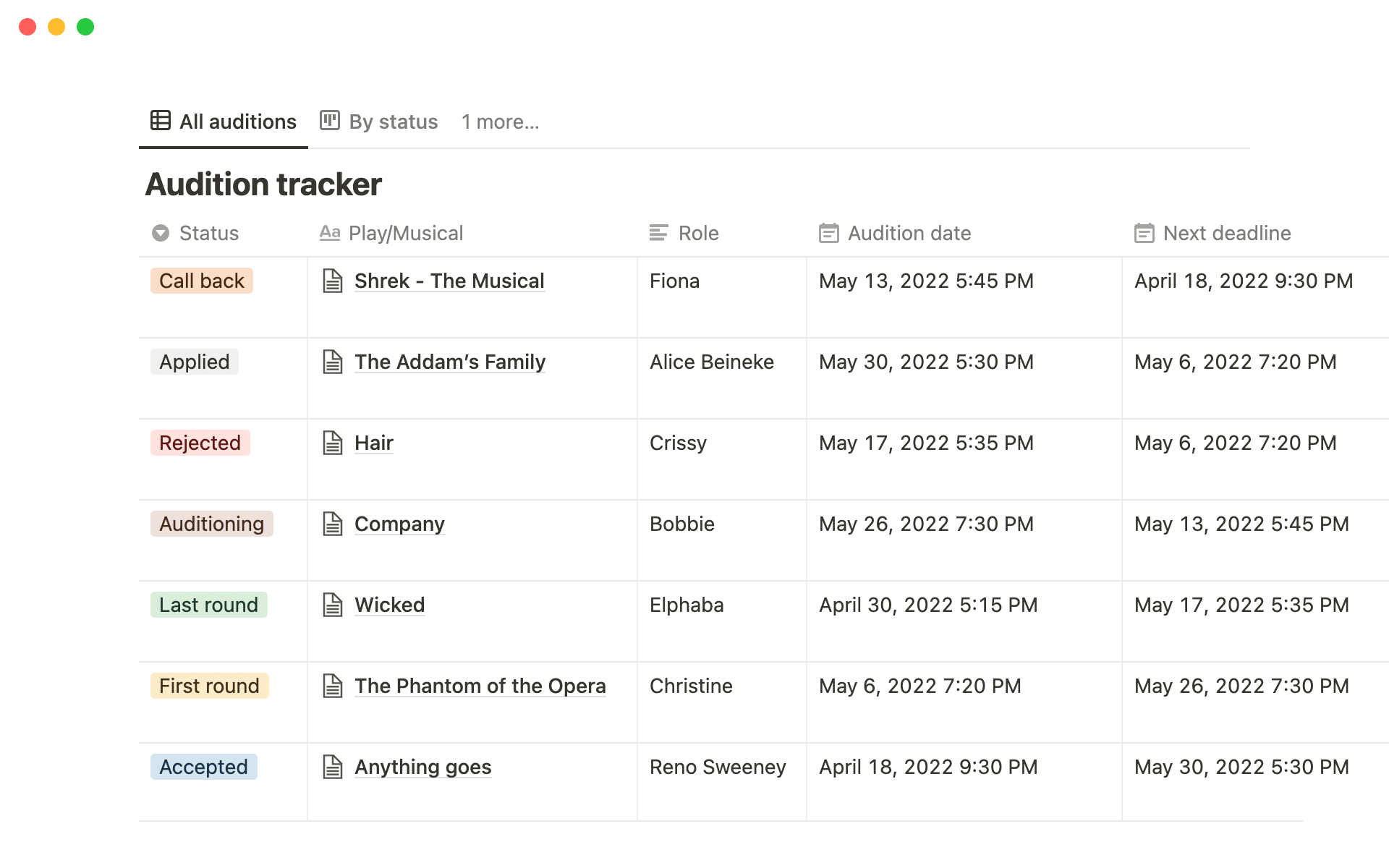
Task: Open The Addam's Family page link
Action: click(449, 362)
